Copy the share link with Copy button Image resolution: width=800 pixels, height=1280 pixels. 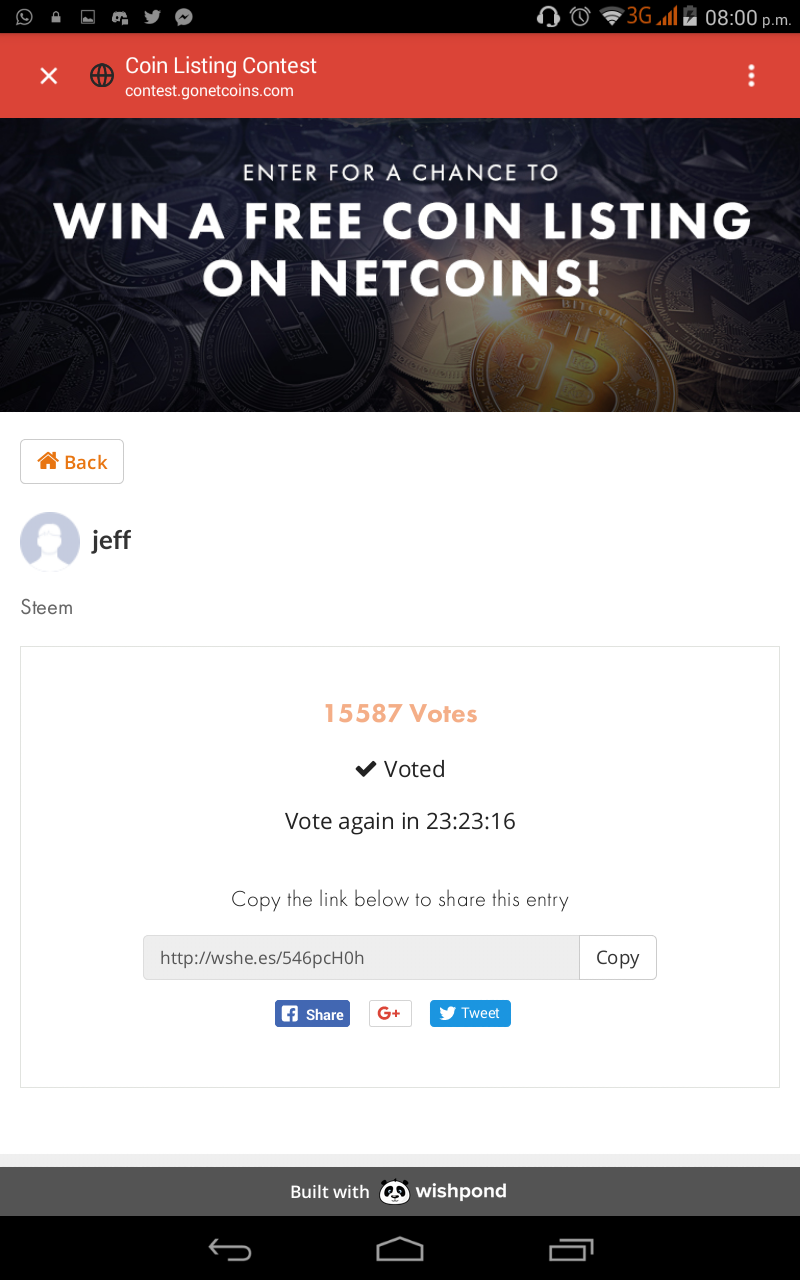[x=618, y=957]
